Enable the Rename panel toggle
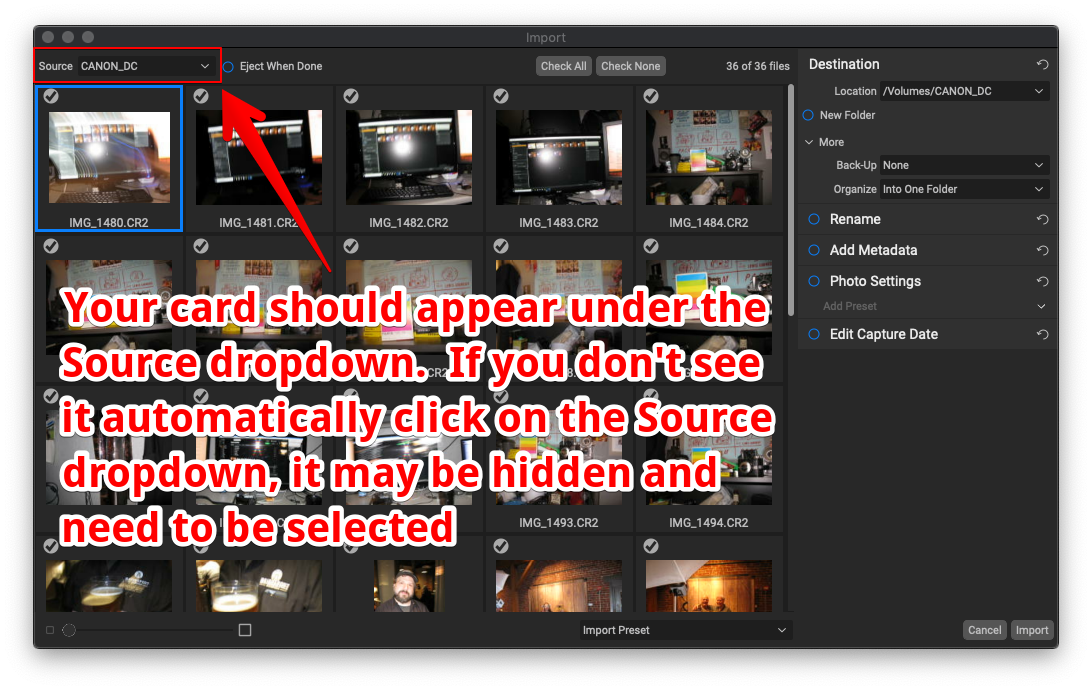Screen dimensions: 1092x690 point(813,220)
